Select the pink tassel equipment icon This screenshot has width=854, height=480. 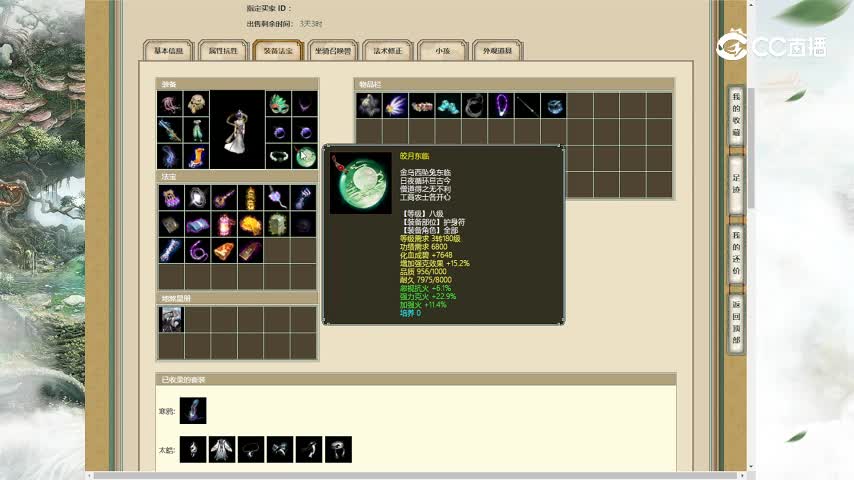pyautogui.click(x=170, y=104)
